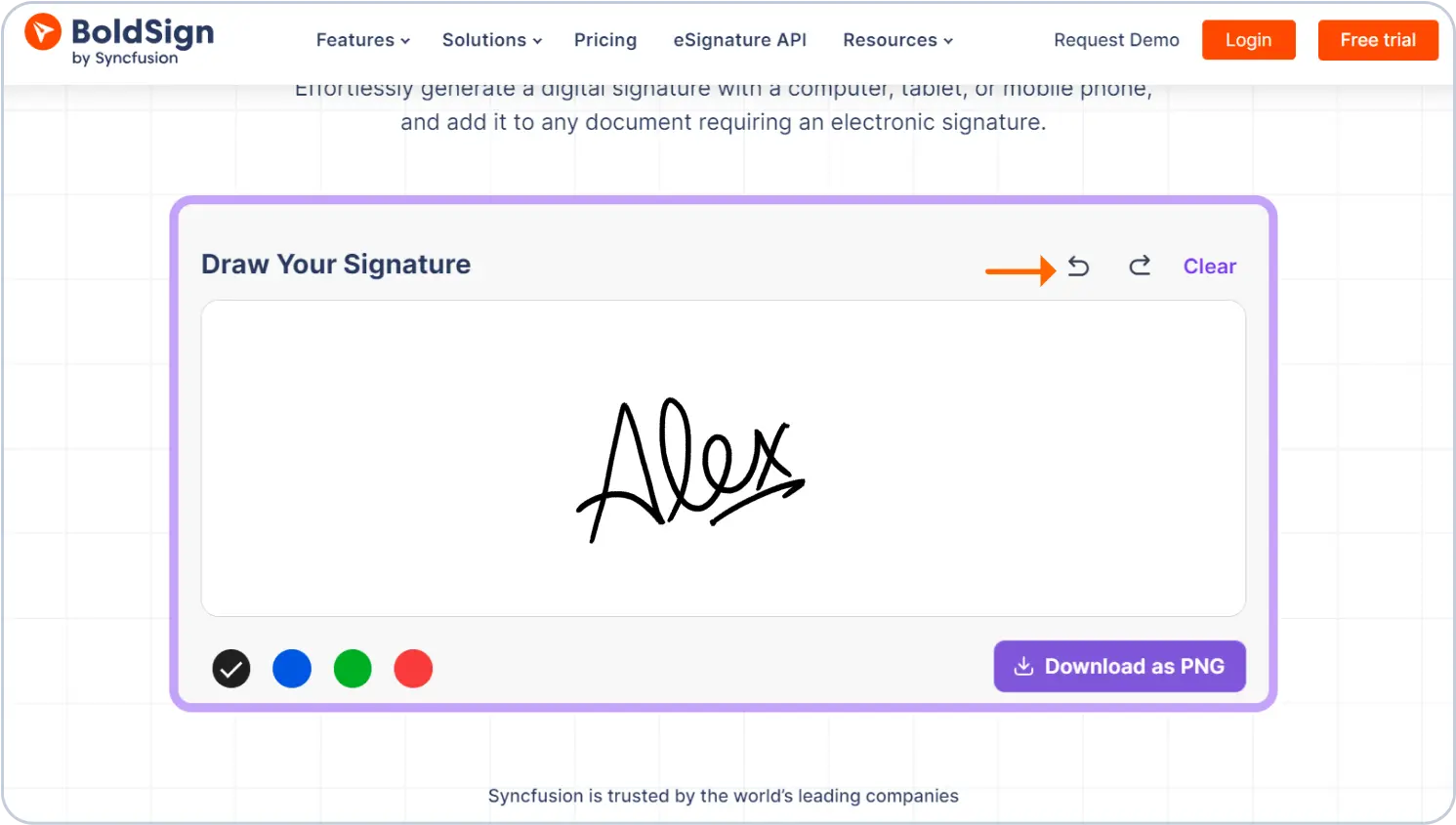Click the download icon in the PNG button
The width and height of the screenshot is (1456, 825).
(x=1023, y=667)
